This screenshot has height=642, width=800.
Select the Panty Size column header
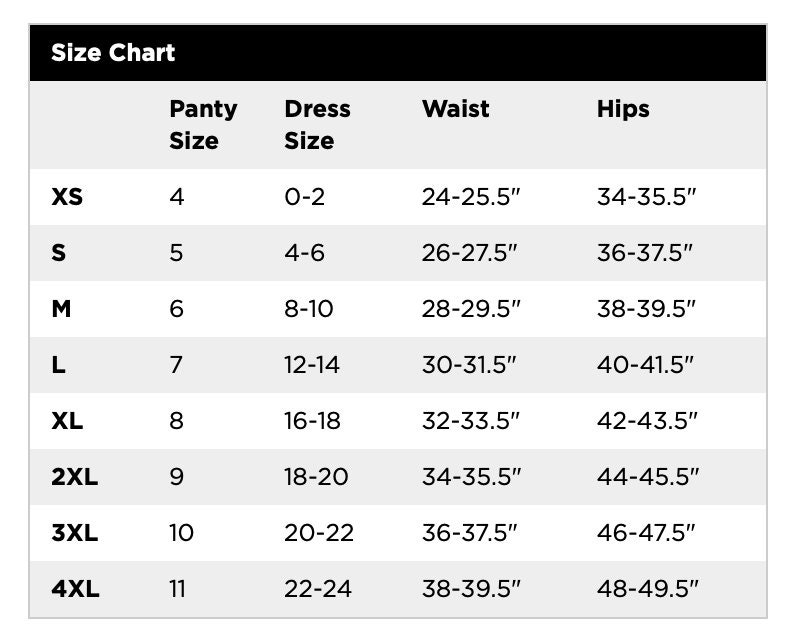click(x=203, y=125)
